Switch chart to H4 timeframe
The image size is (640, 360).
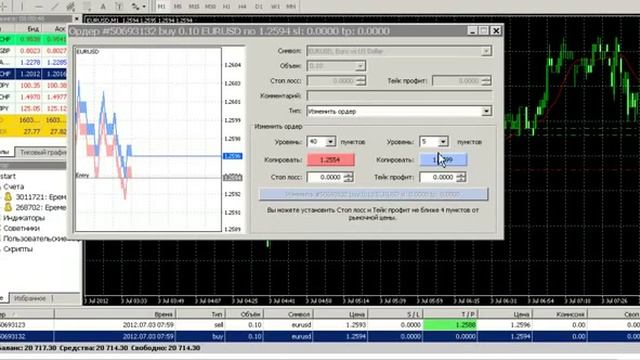pos(242,6)
